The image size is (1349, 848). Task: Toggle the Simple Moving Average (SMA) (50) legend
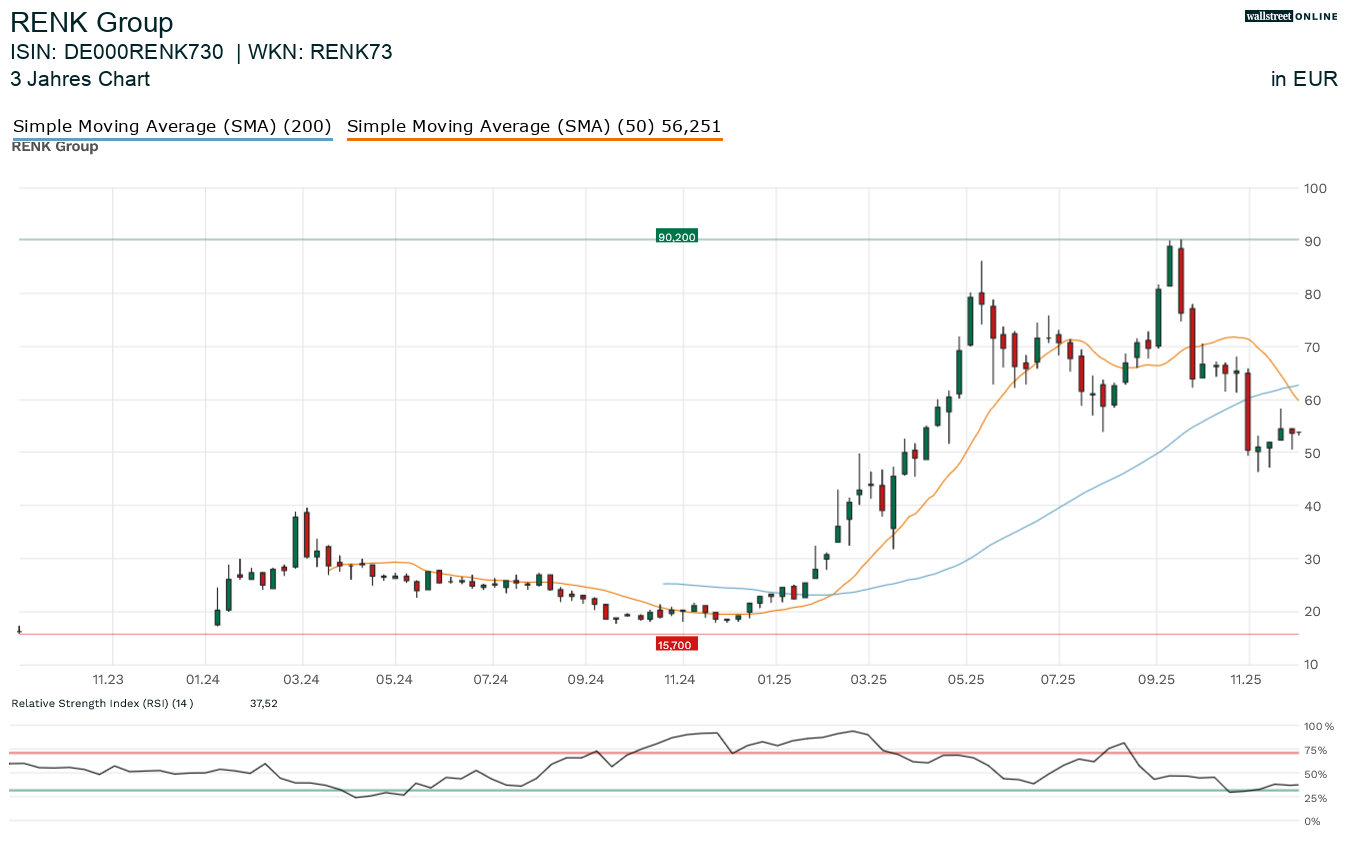(533, 126)
